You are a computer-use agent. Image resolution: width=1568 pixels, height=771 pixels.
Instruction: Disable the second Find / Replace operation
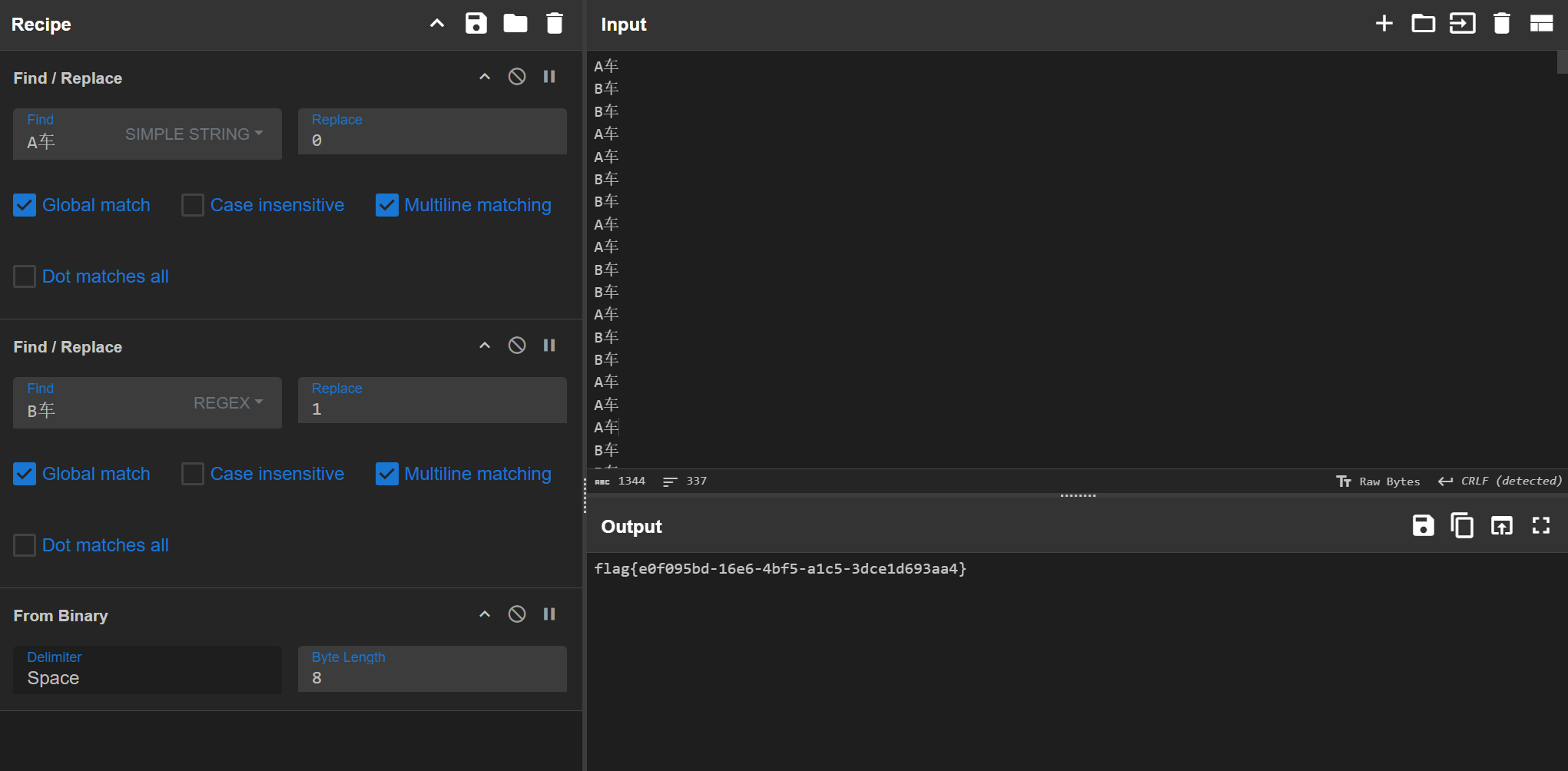(x=517, y=346)
